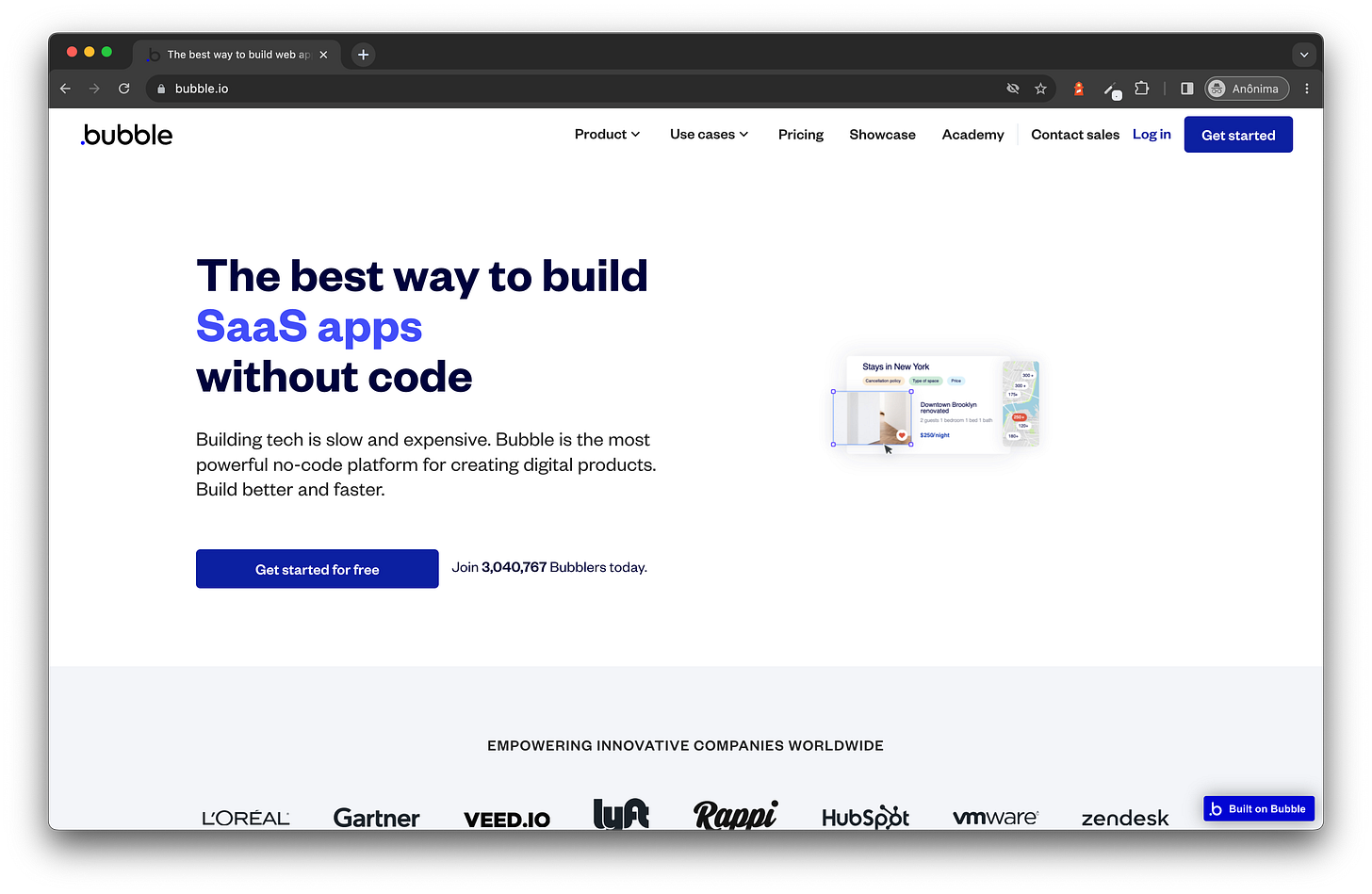Click the browser forward arrow
Image resolution: width=1372 pixels, height=894 pixels.
94,89
